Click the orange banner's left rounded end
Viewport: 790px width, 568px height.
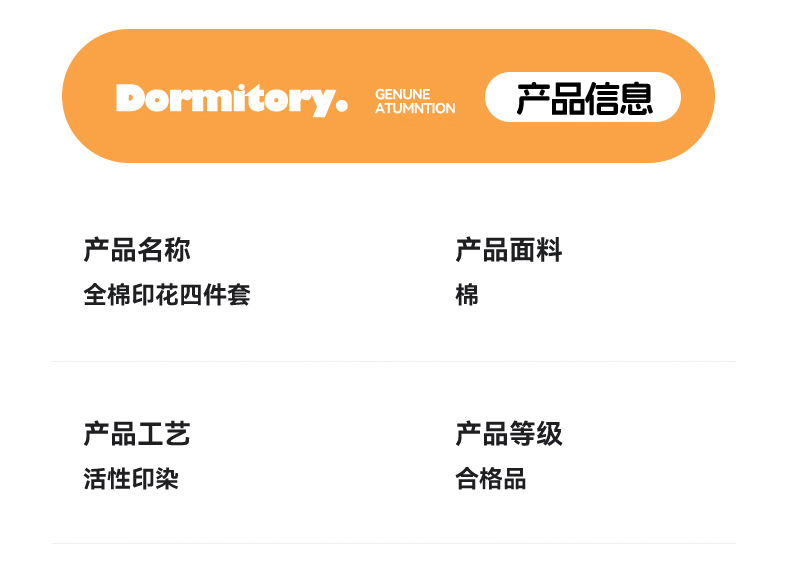(88, 97)
